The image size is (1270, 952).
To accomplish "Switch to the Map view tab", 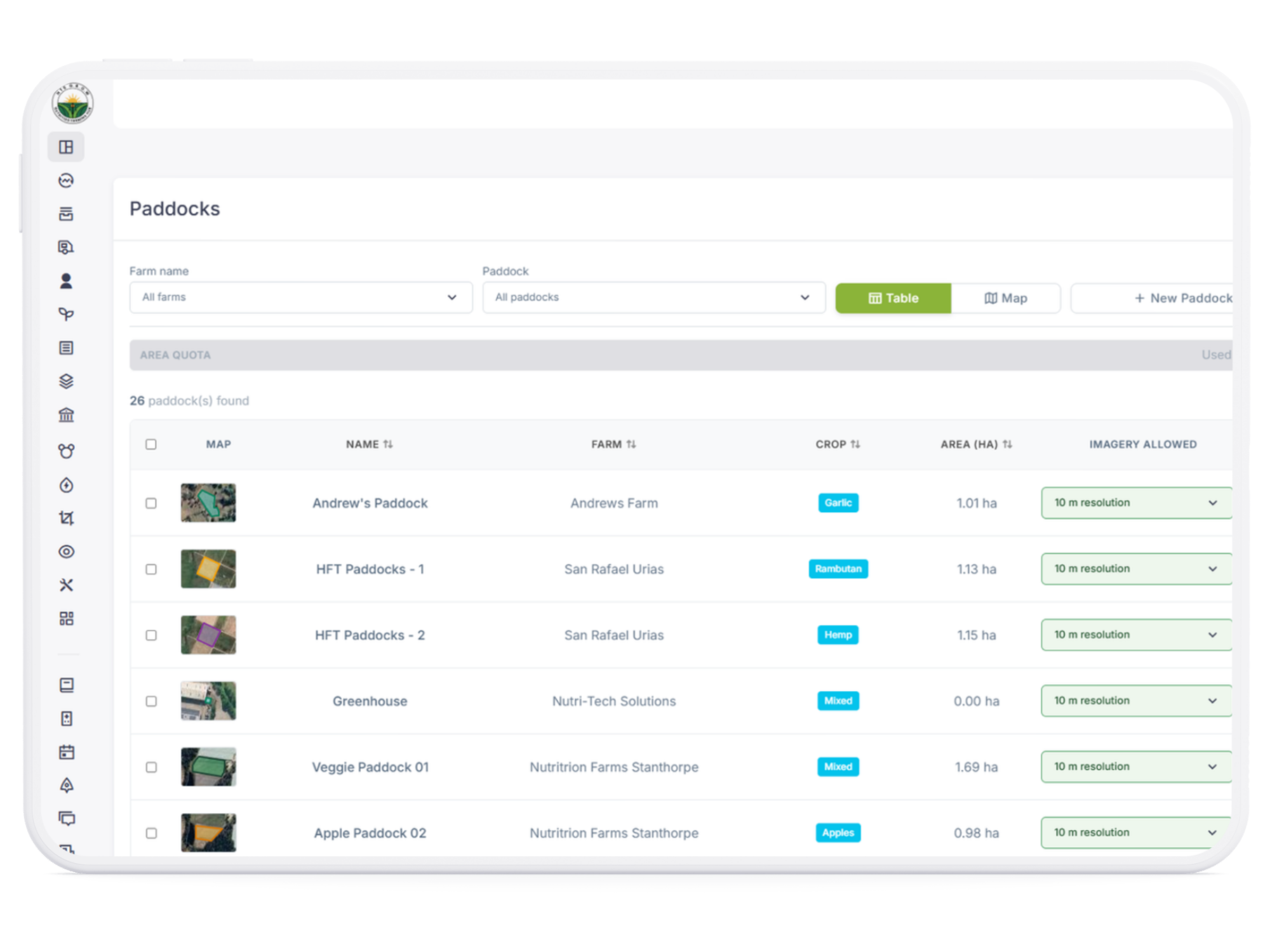I will tap(1006, 298).
